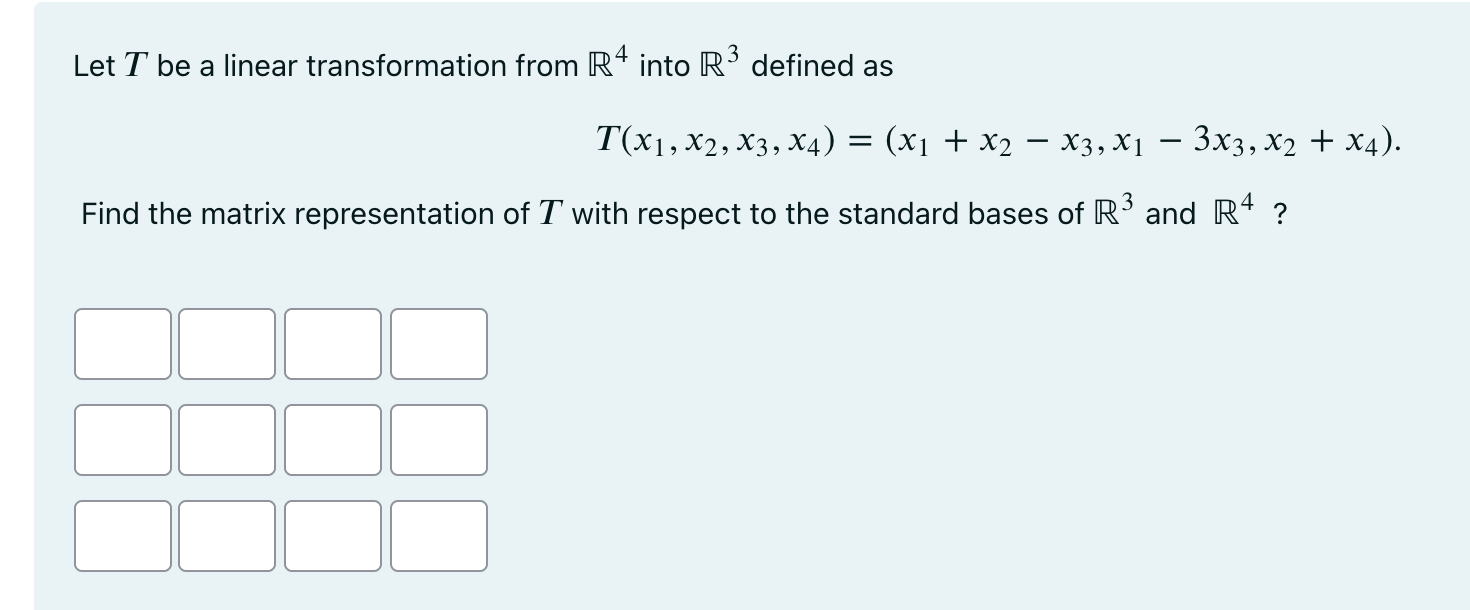1470x610 pixels.
Task: Click the first entry box in row two
Action: click(122, 440)
